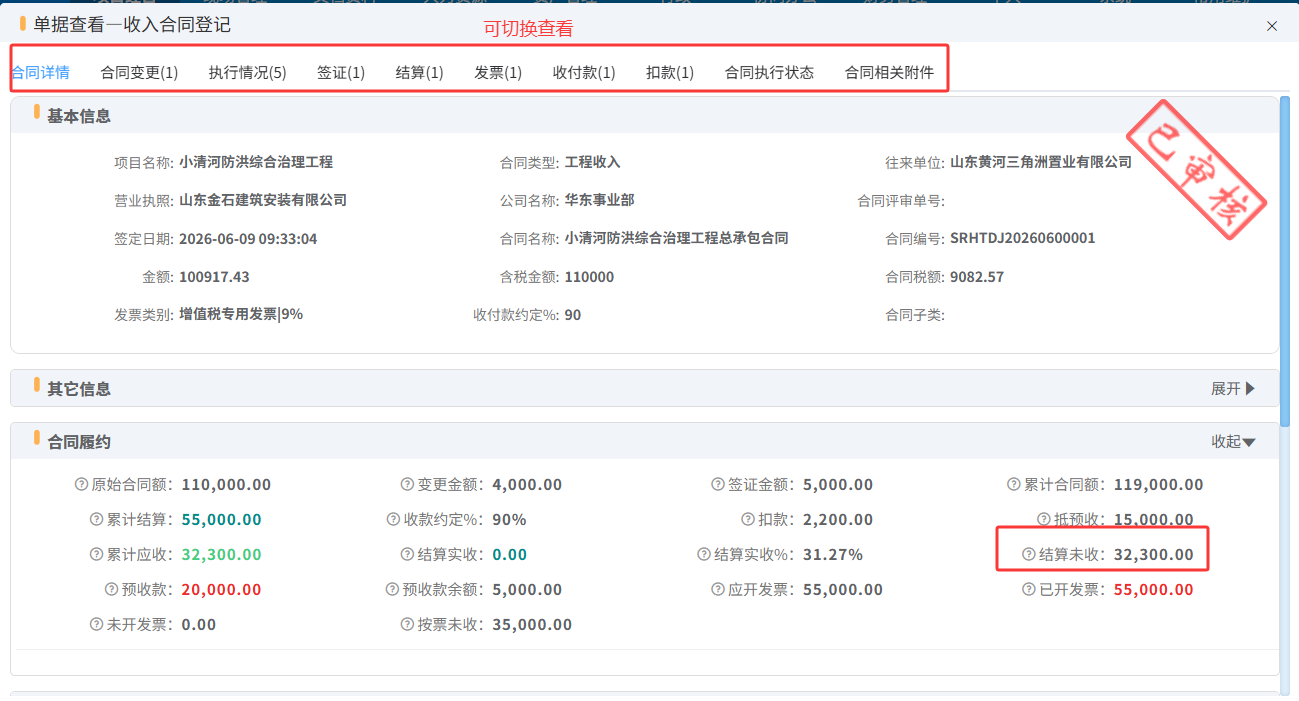1299x701 pixels.
Task: Open the 合同变更(1) tab
Action: click(x=139, y=72)
